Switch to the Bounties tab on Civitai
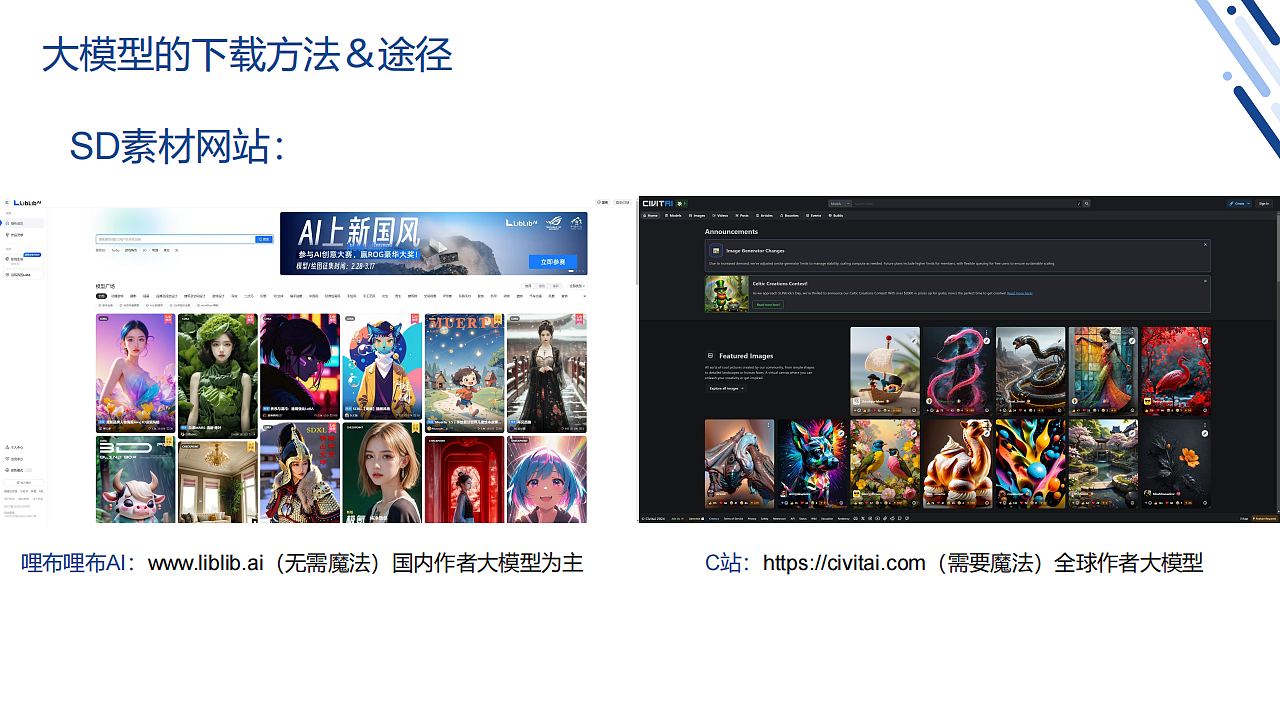Viewport: 1280px width, 720px height. [789, 216]
